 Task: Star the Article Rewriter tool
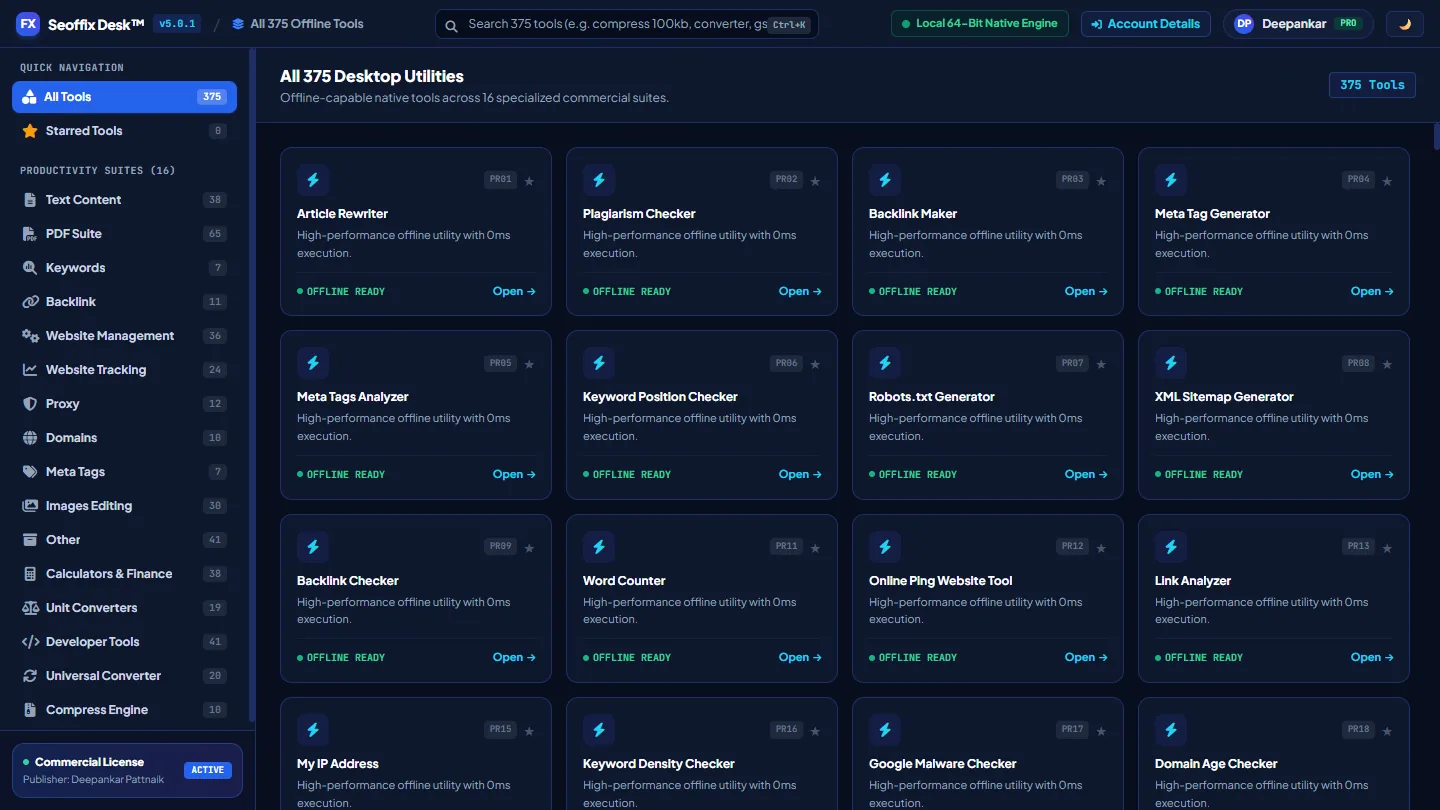point(529,181)
